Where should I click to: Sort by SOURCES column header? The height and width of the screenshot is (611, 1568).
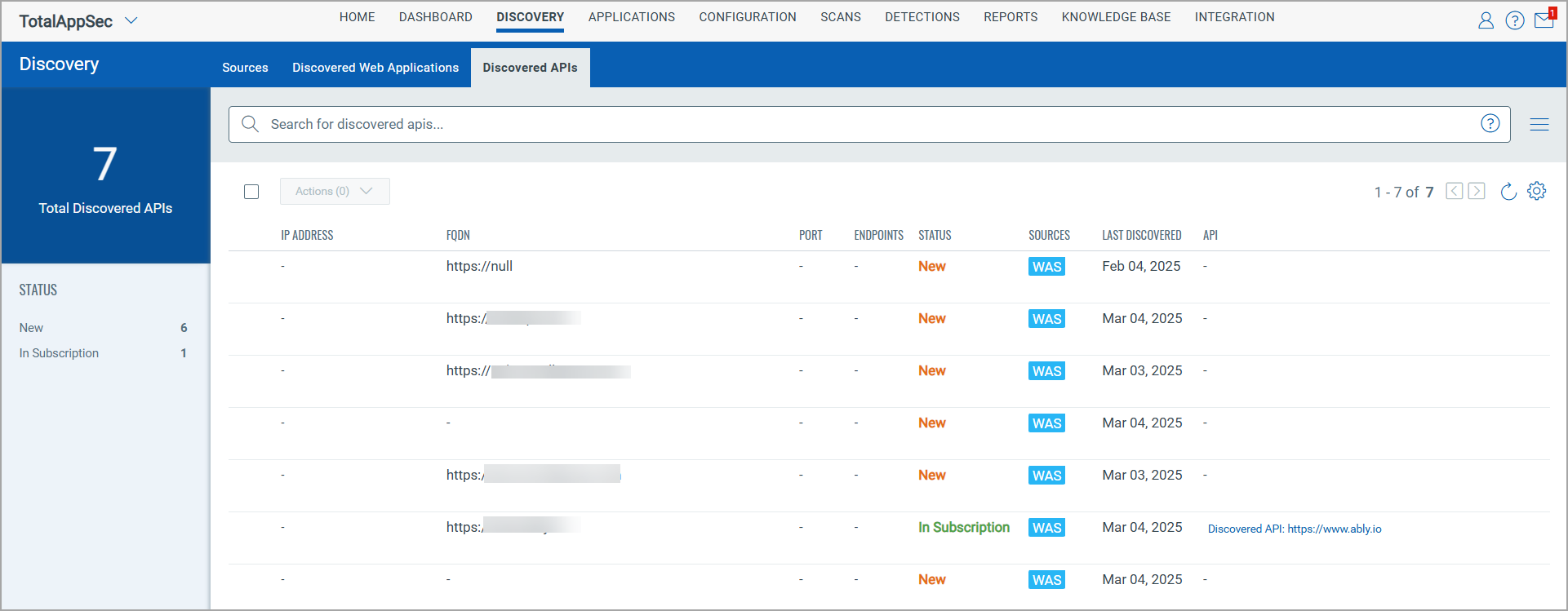[1049, 235]
